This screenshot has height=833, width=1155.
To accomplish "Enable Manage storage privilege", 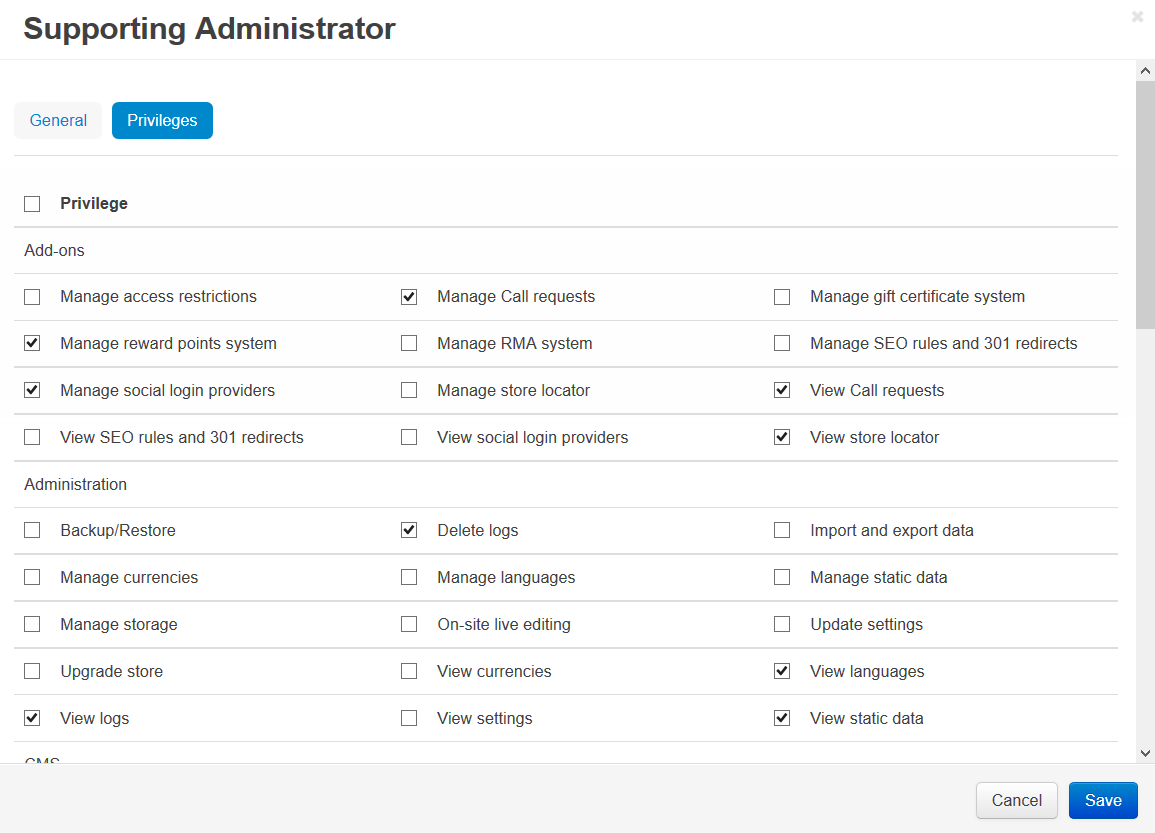I will click(x=32, y=625).
